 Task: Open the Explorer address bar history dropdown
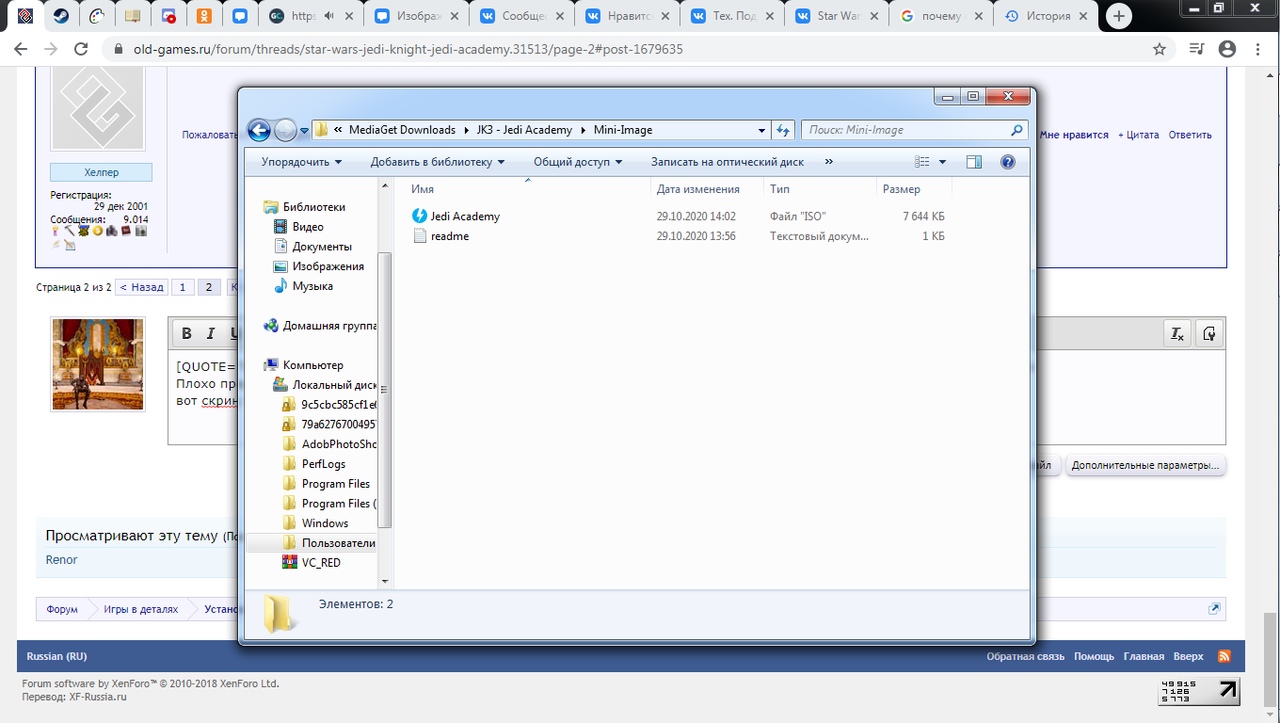[x=762, y=130]
